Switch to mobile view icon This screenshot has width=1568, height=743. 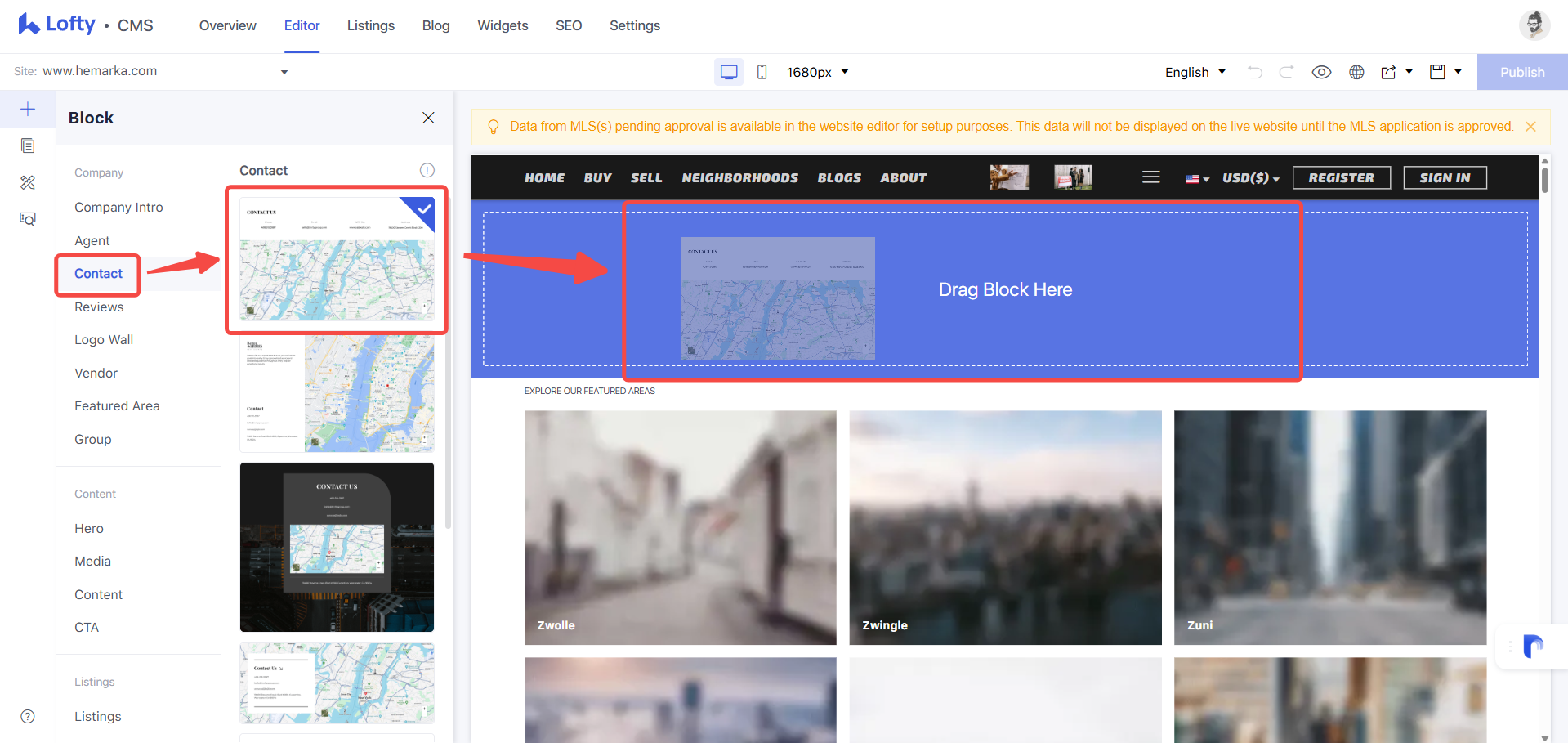click(762, 72)
